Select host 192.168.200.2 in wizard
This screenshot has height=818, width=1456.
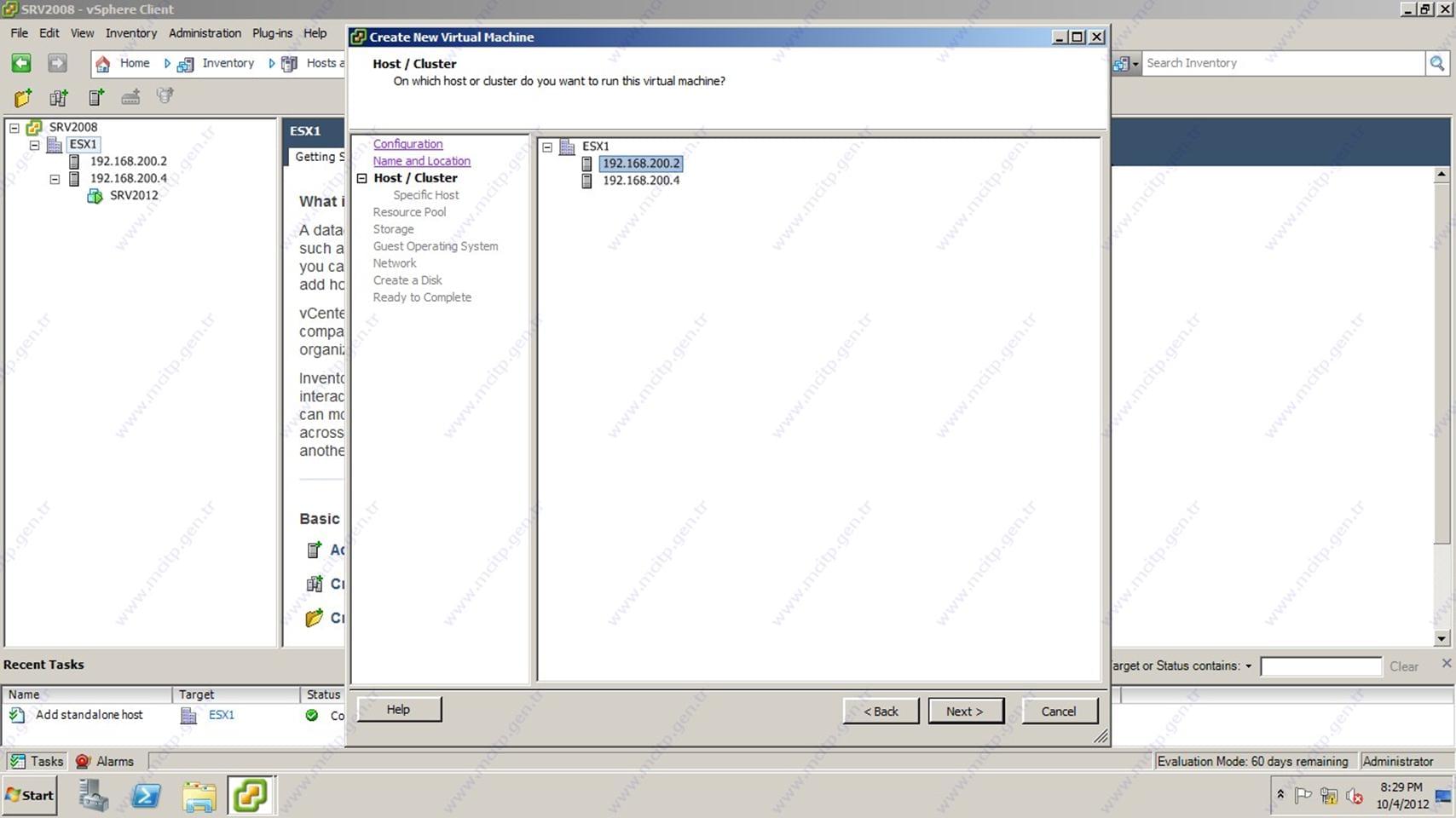click(x=641, y=164)
